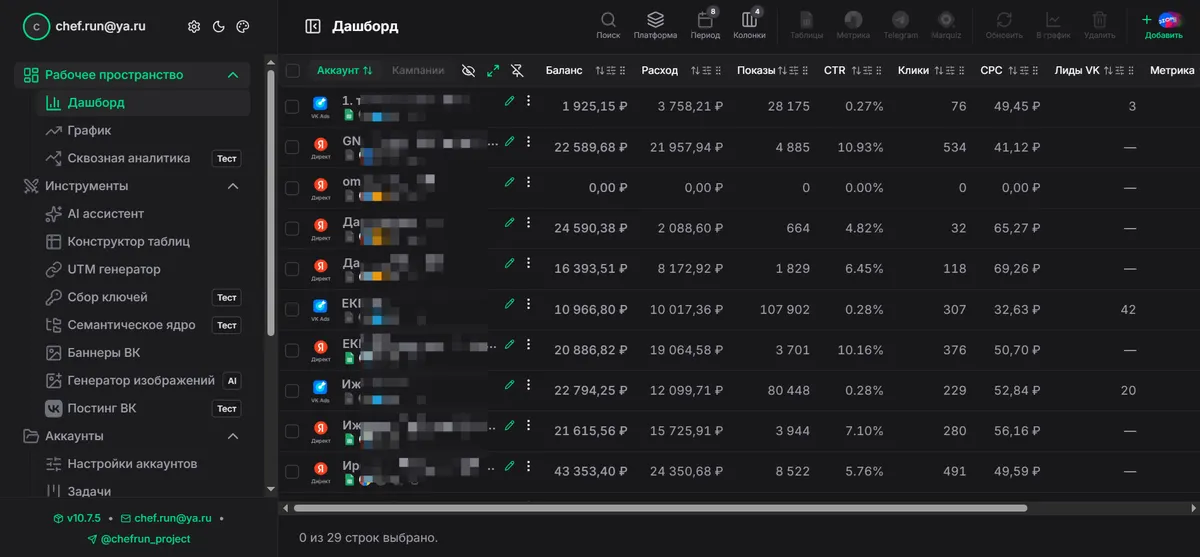The width and height of the screenshot is (1200, 557).
Task: Open the Платформа layers filter
Action: pos(655,26)
